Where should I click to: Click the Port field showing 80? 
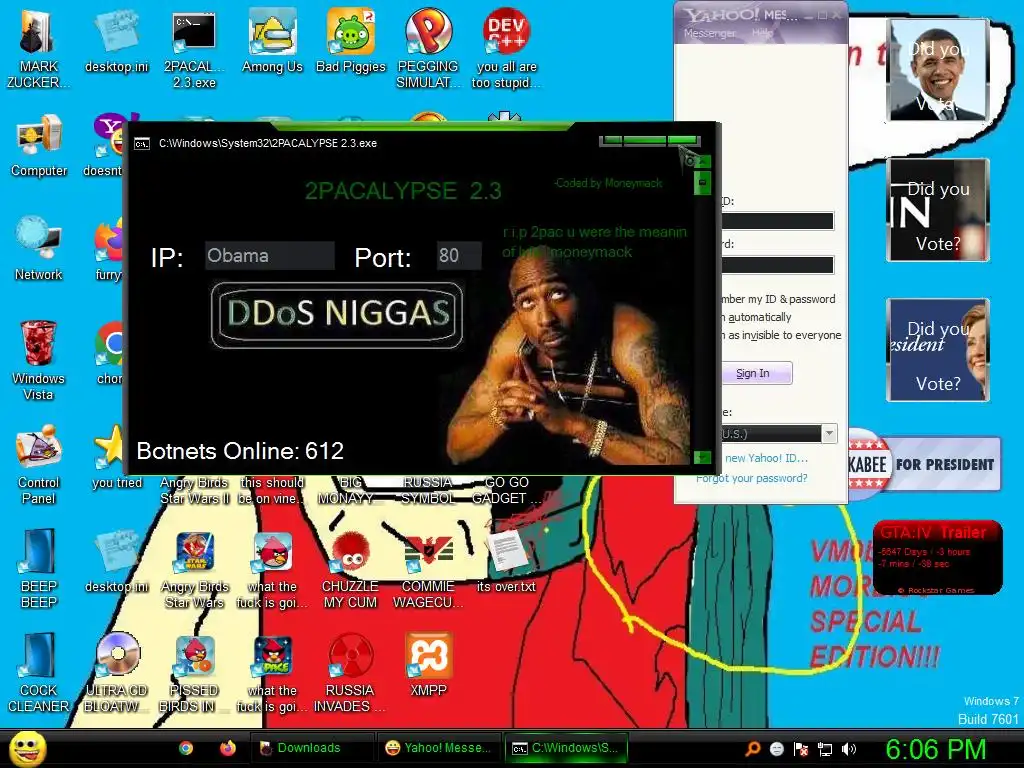[x=459, y=255]
